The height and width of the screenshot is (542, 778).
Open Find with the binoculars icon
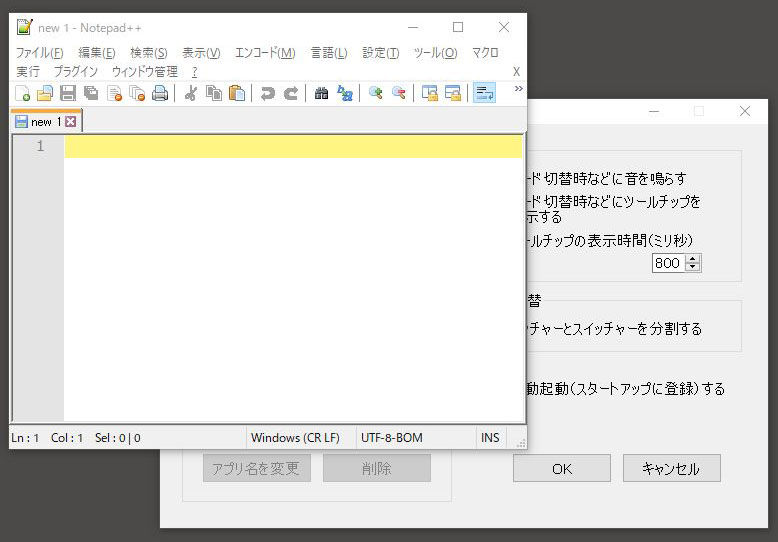[322, 93]
